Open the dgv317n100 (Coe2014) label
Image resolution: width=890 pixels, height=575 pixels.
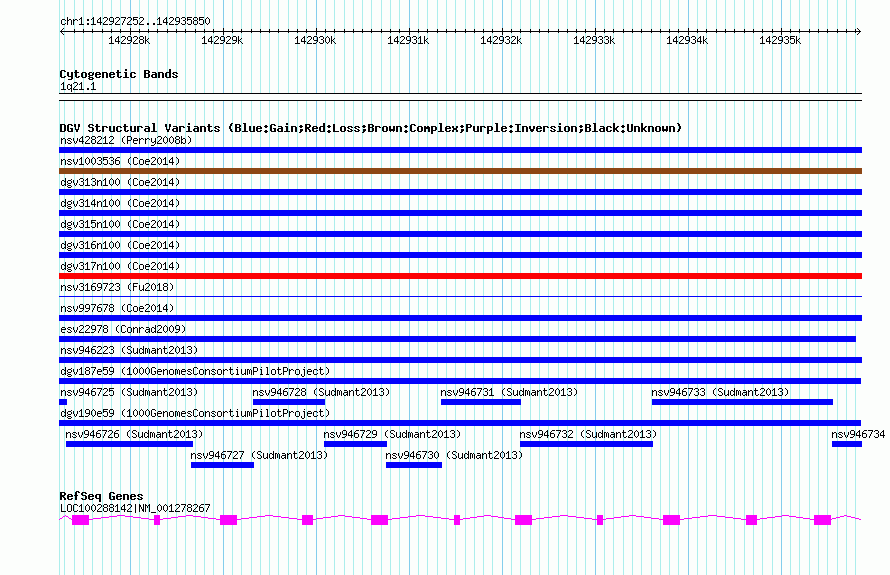(x=120, y=266)
